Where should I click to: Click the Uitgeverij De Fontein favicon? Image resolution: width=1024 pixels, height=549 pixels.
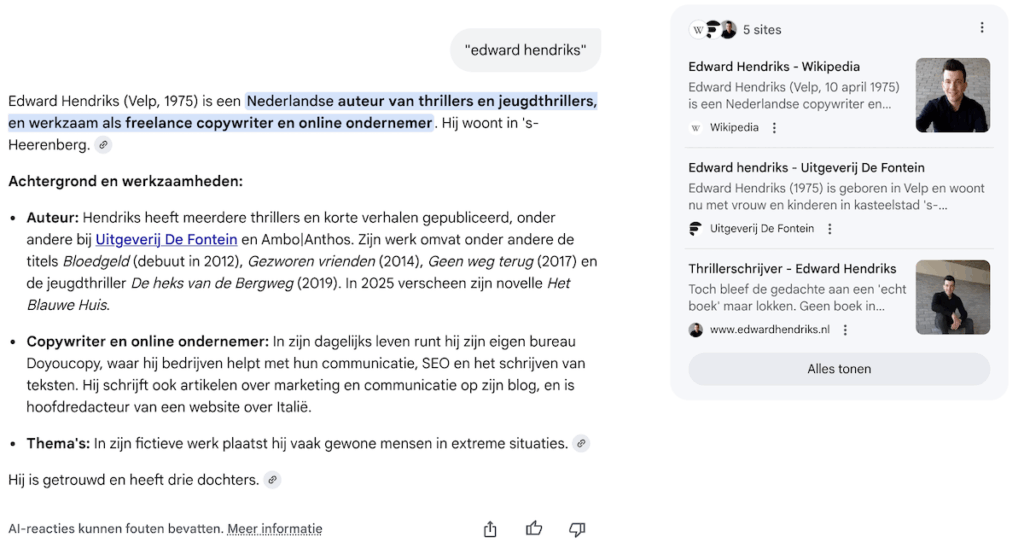[x=696, y=229]
